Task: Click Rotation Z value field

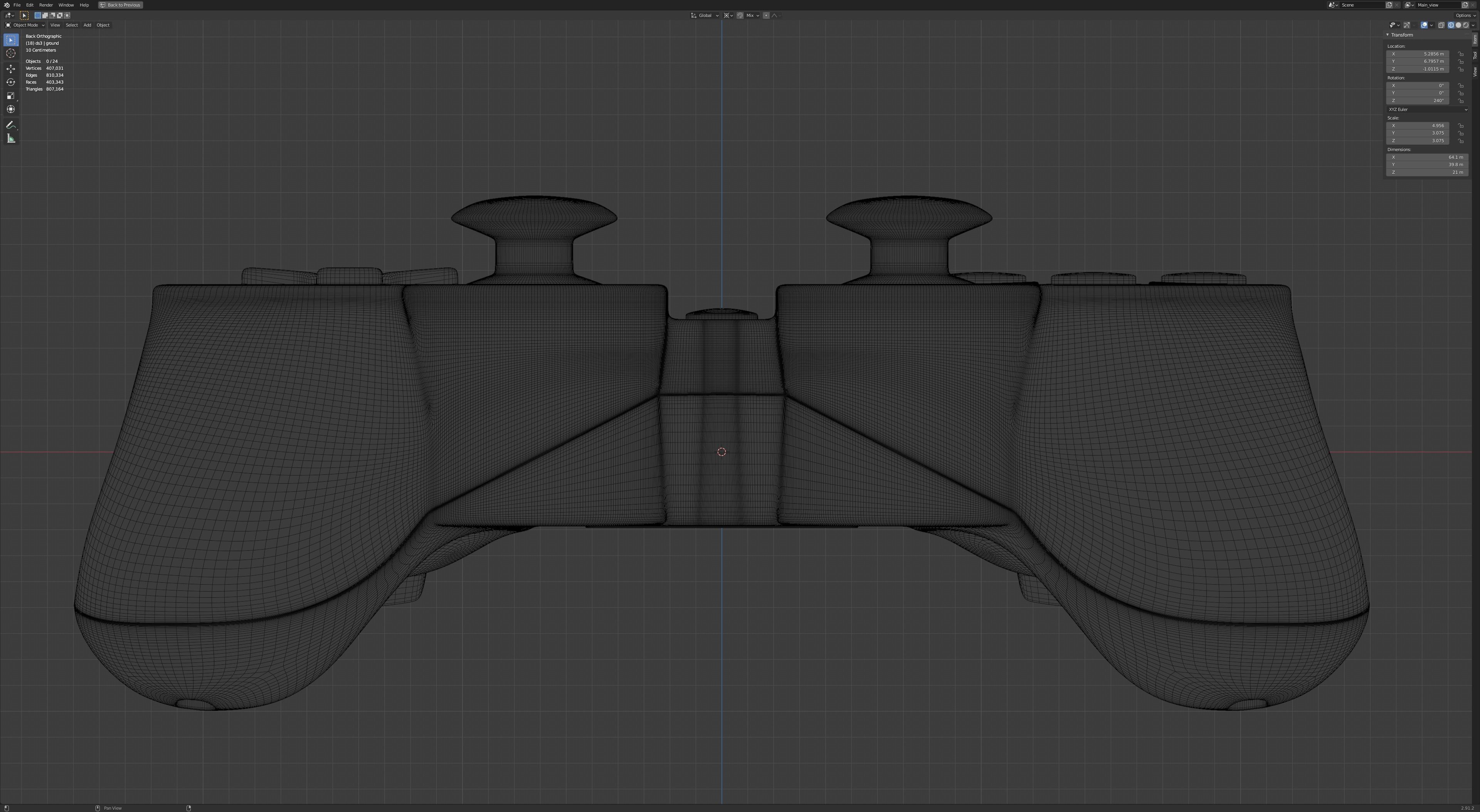Action: pos(1418,101)
